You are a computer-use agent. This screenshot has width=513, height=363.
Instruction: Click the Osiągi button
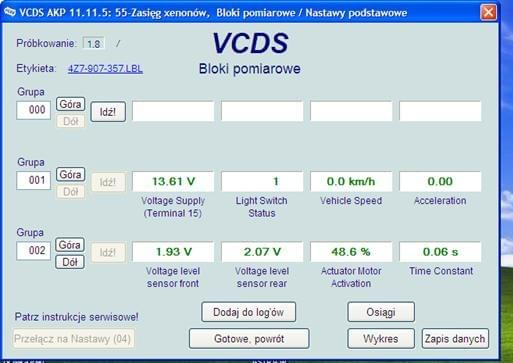point(381,312)
